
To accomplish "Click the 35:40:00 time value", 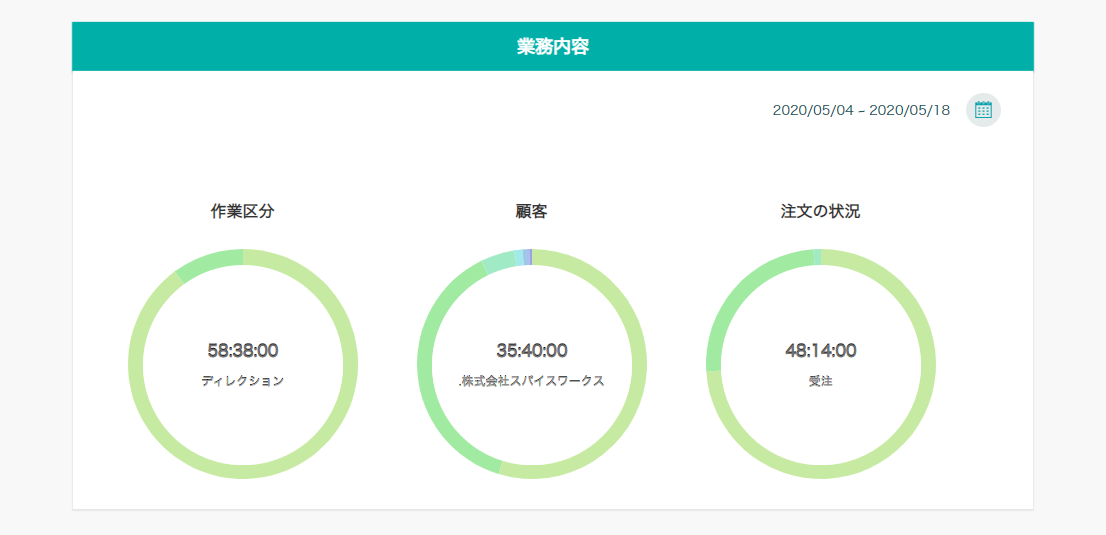I will pos(532,350).
